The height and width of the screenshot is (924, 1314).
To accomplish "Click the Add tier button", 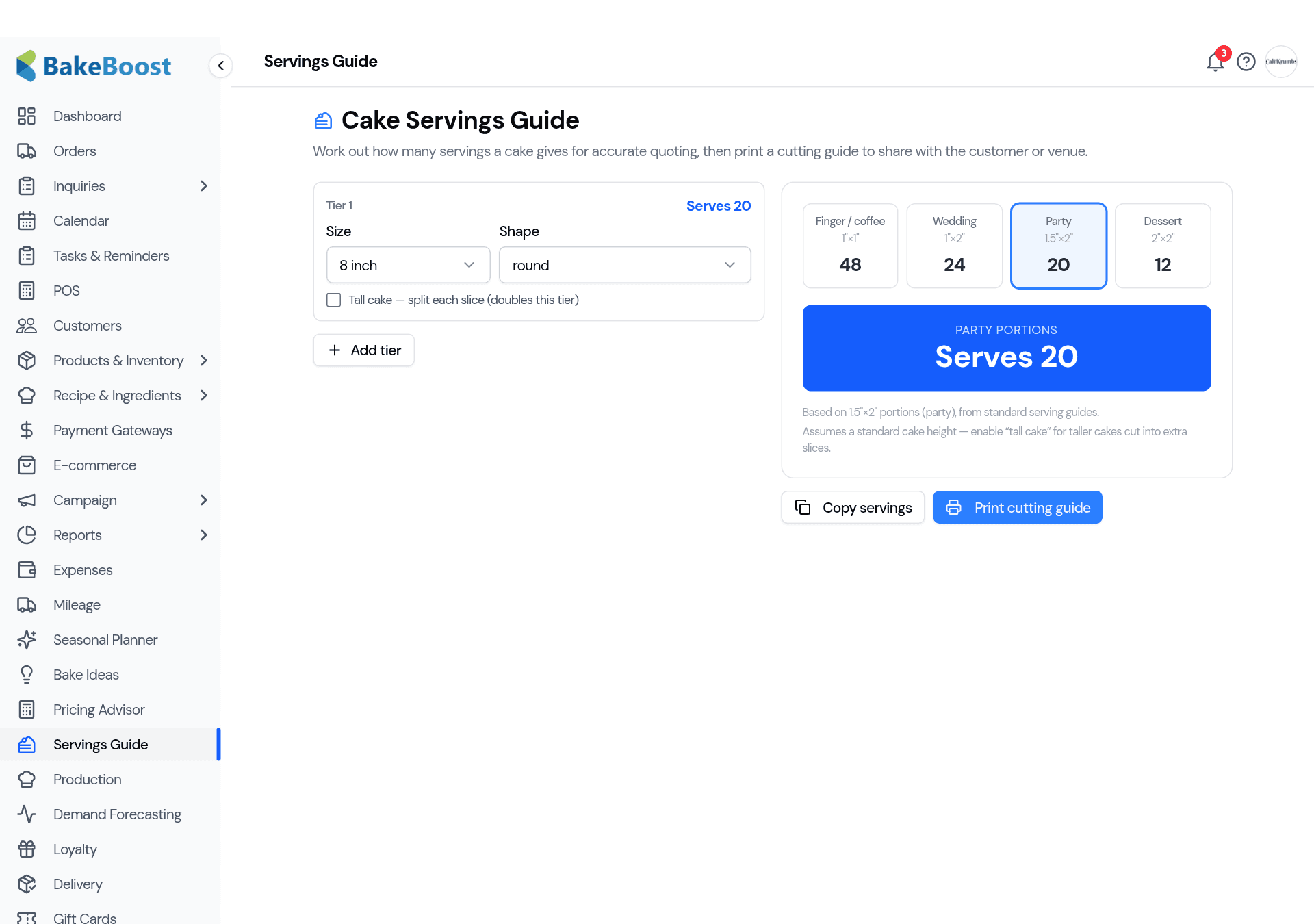I will tap(363, 350).
